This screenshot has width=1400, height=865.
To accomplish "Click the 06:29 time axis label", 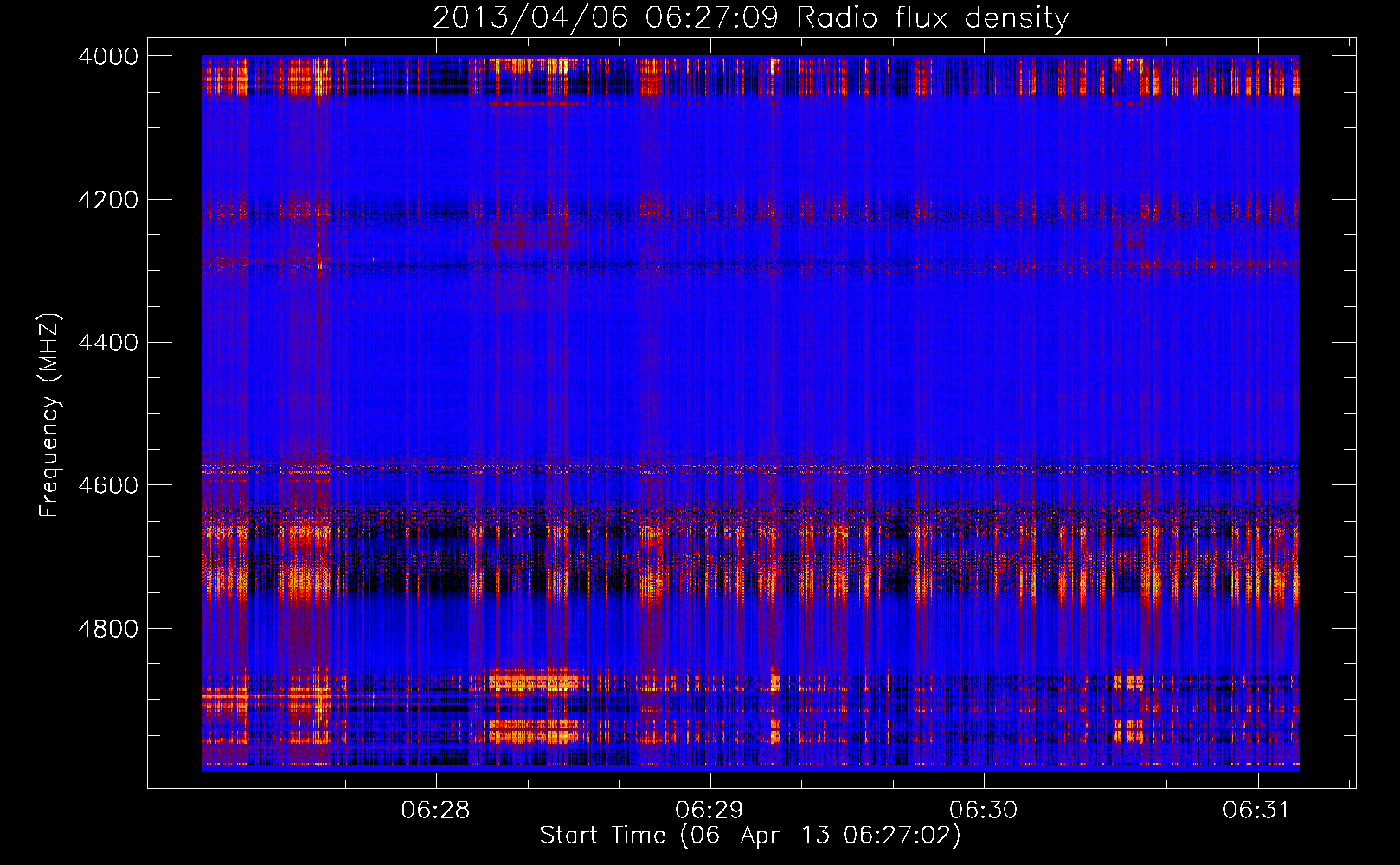I will click(x=710, y=811).
